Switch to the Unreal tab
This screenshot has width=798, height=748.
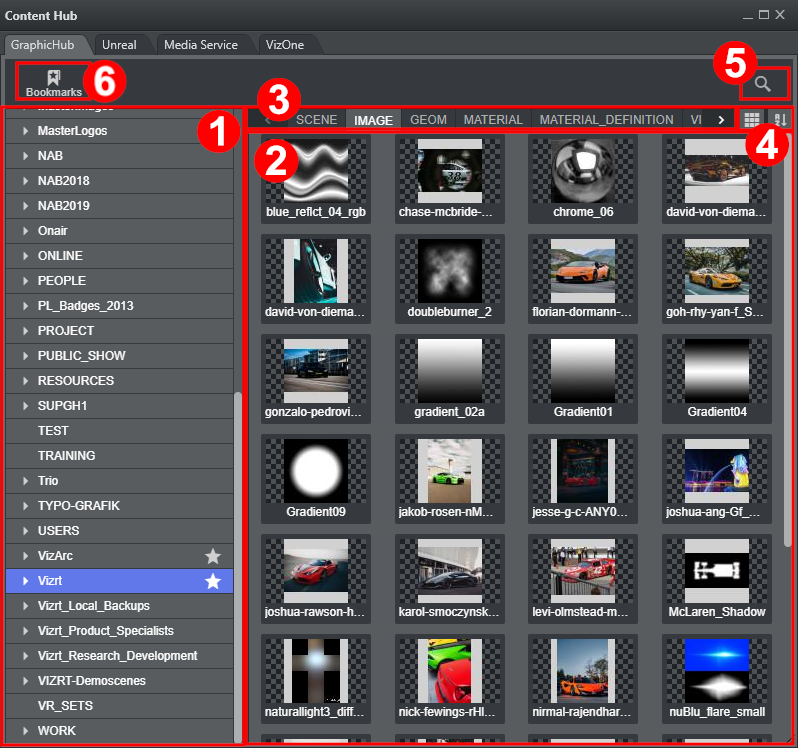coord(120,45)
